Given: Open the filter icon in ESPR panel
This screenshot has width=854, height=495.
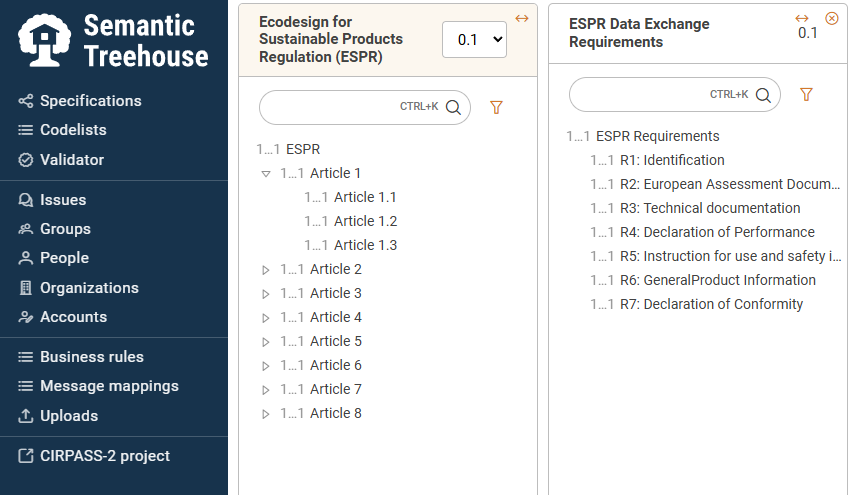Looking at the screenshot, I should pyautogui.click(x=496, y=107).
